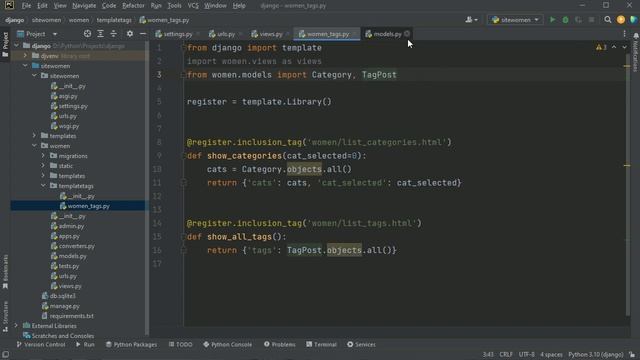Select opened file target icon in Project panel
Screen dimensions: 640x360
coord(87,34)
